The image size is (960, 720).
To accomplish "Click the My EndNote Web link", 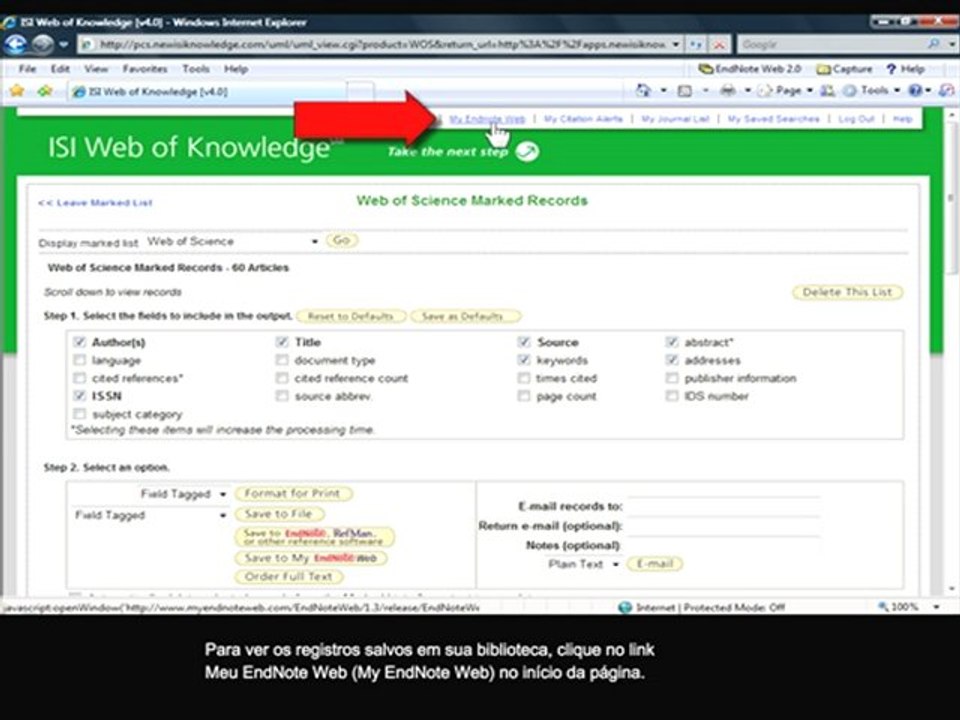I will click(487, 119).
